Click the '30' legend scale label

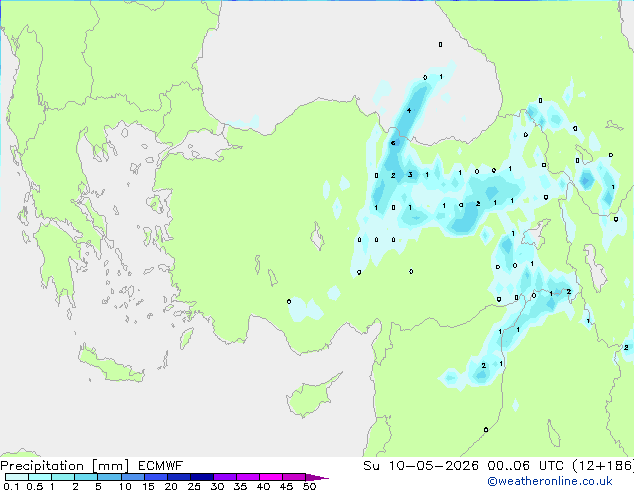coord(217,486)
